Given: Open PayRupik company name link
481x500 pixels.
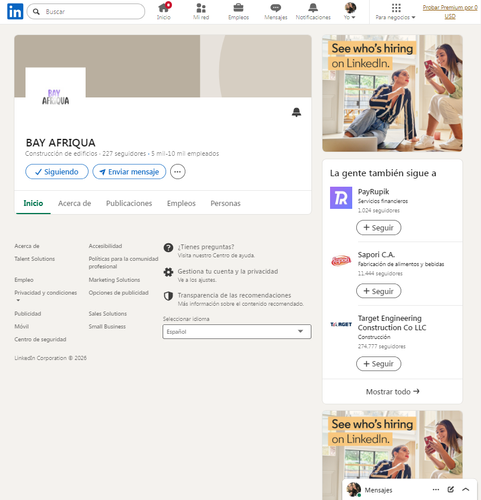Looking at the screenshot, I should (x=373, y=192).
